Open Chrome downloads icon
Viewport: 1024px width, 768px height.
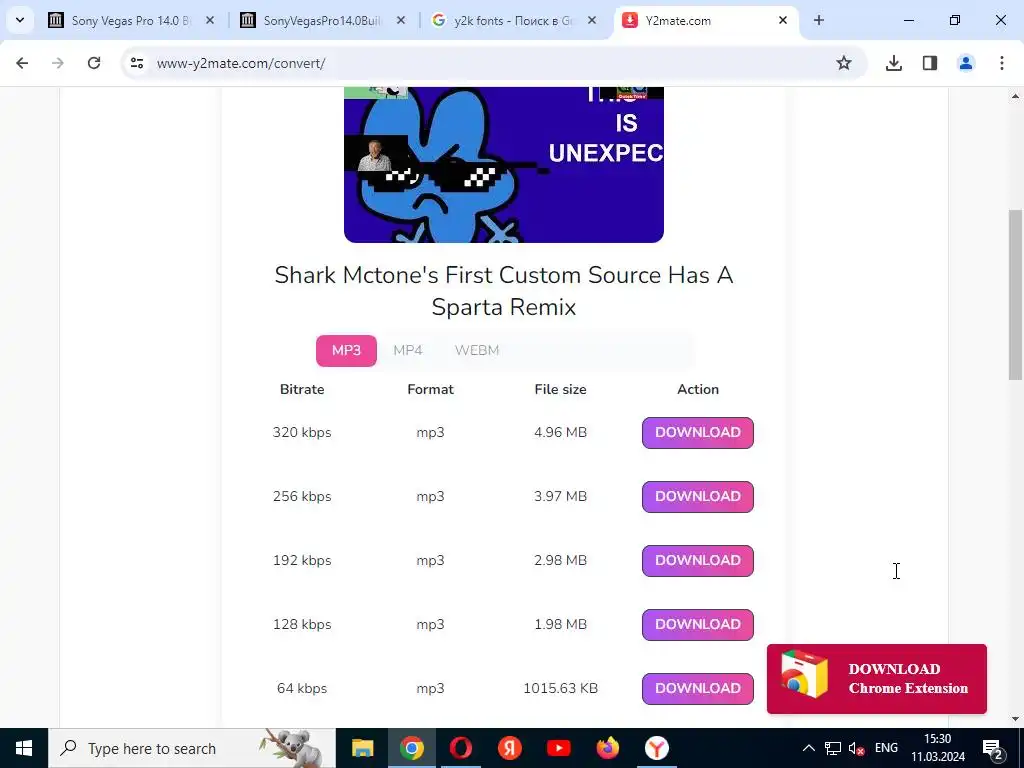coord(893,63)
